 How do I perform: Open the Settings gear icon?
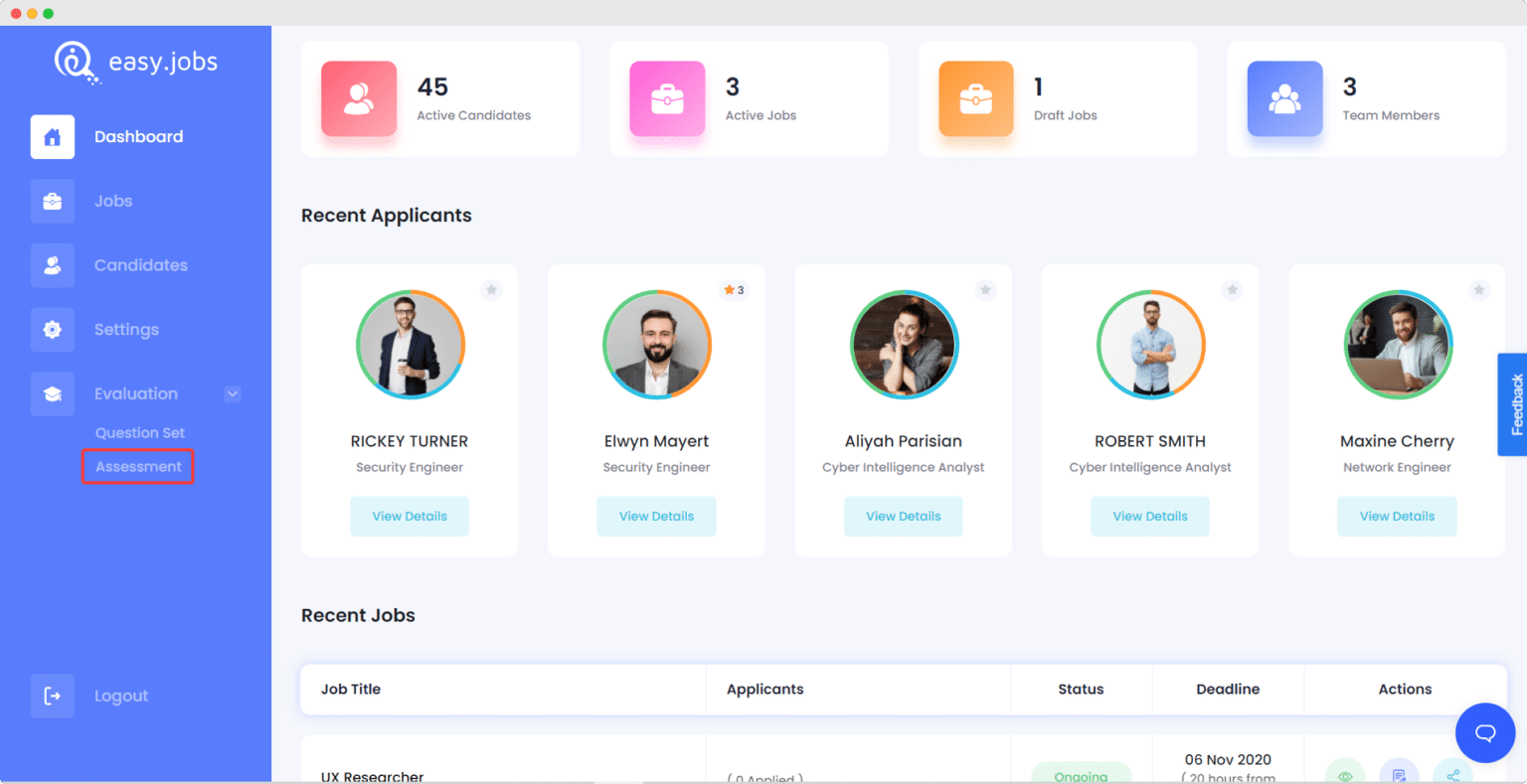52,330
